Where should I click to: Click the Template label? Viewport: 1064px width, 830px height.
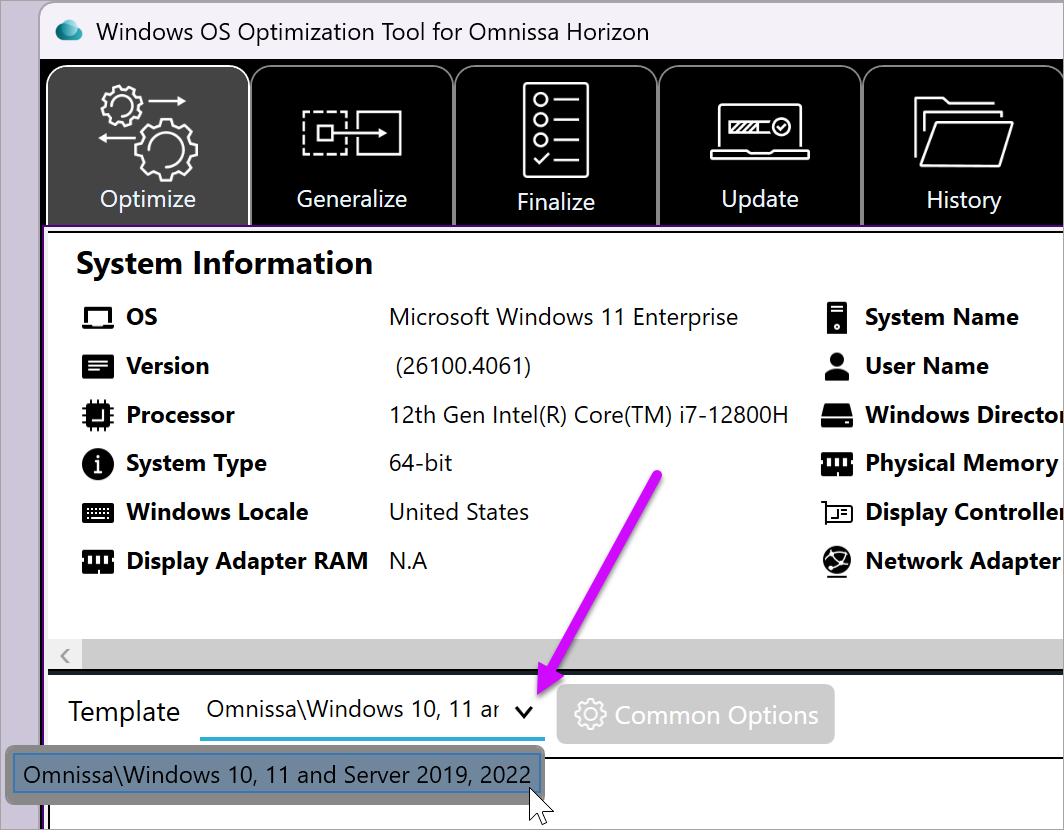(x=124, y=712)
